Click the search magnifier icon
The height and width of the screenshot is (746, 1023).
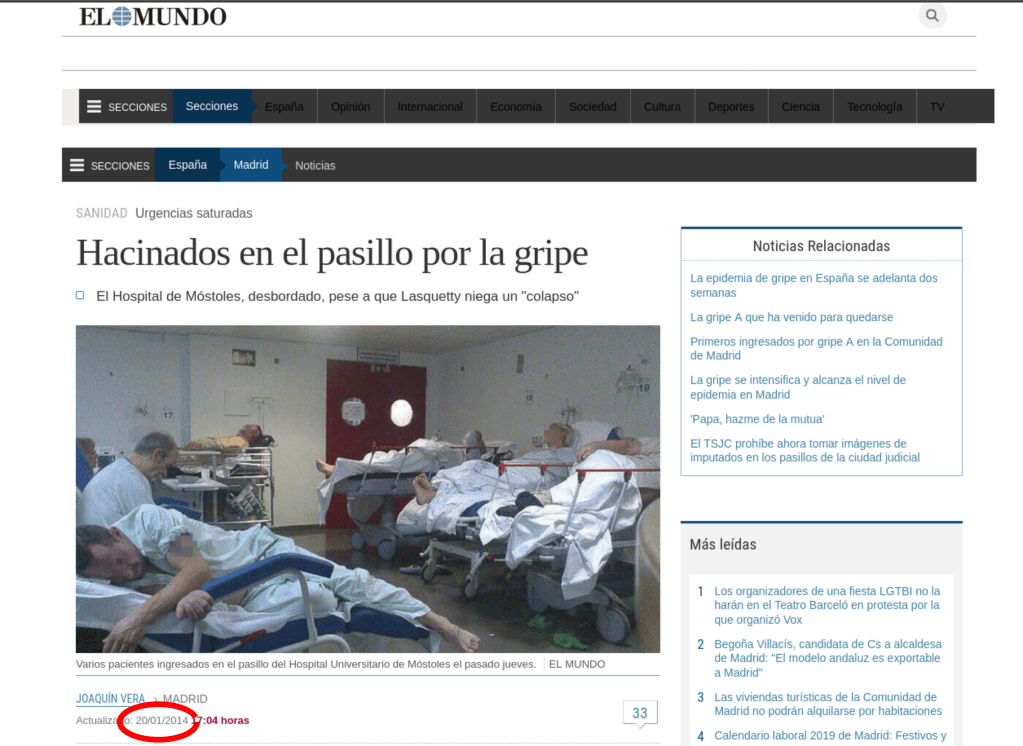932,16
